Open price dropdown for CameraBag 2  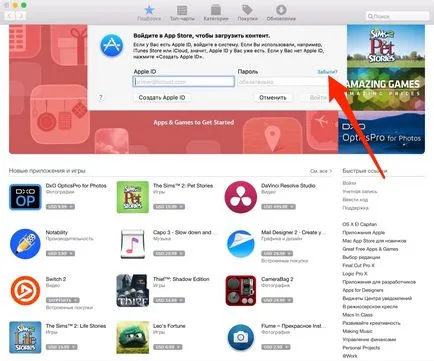(277, 300)
